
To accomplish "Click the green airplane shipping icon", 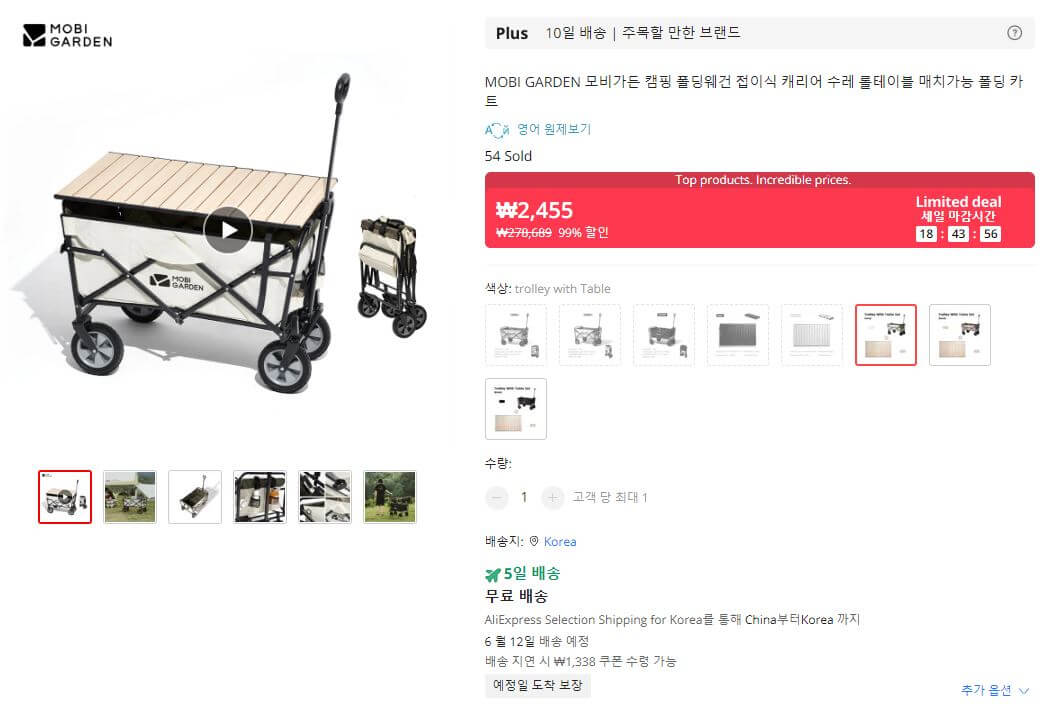I will (491, 573).
